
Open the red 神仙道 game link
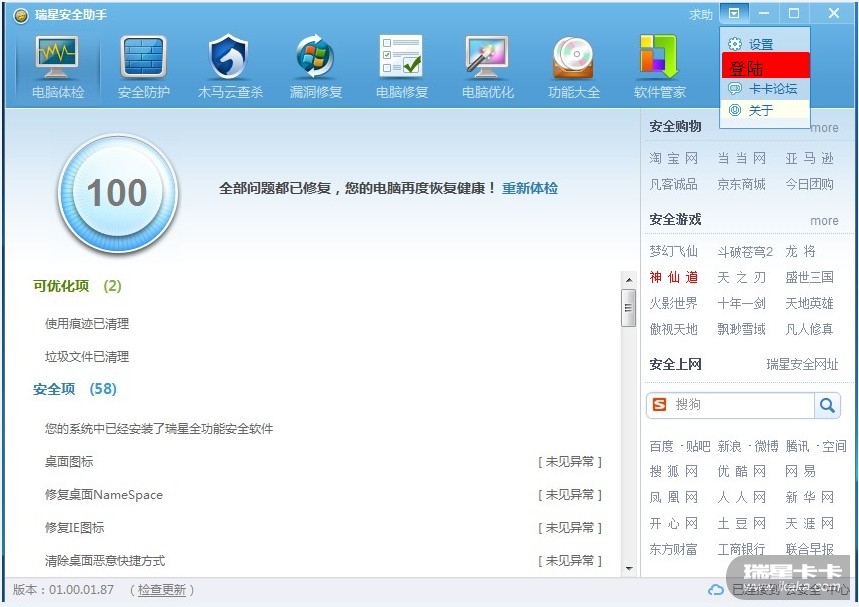pyautogui.click(x=673, y=277)
